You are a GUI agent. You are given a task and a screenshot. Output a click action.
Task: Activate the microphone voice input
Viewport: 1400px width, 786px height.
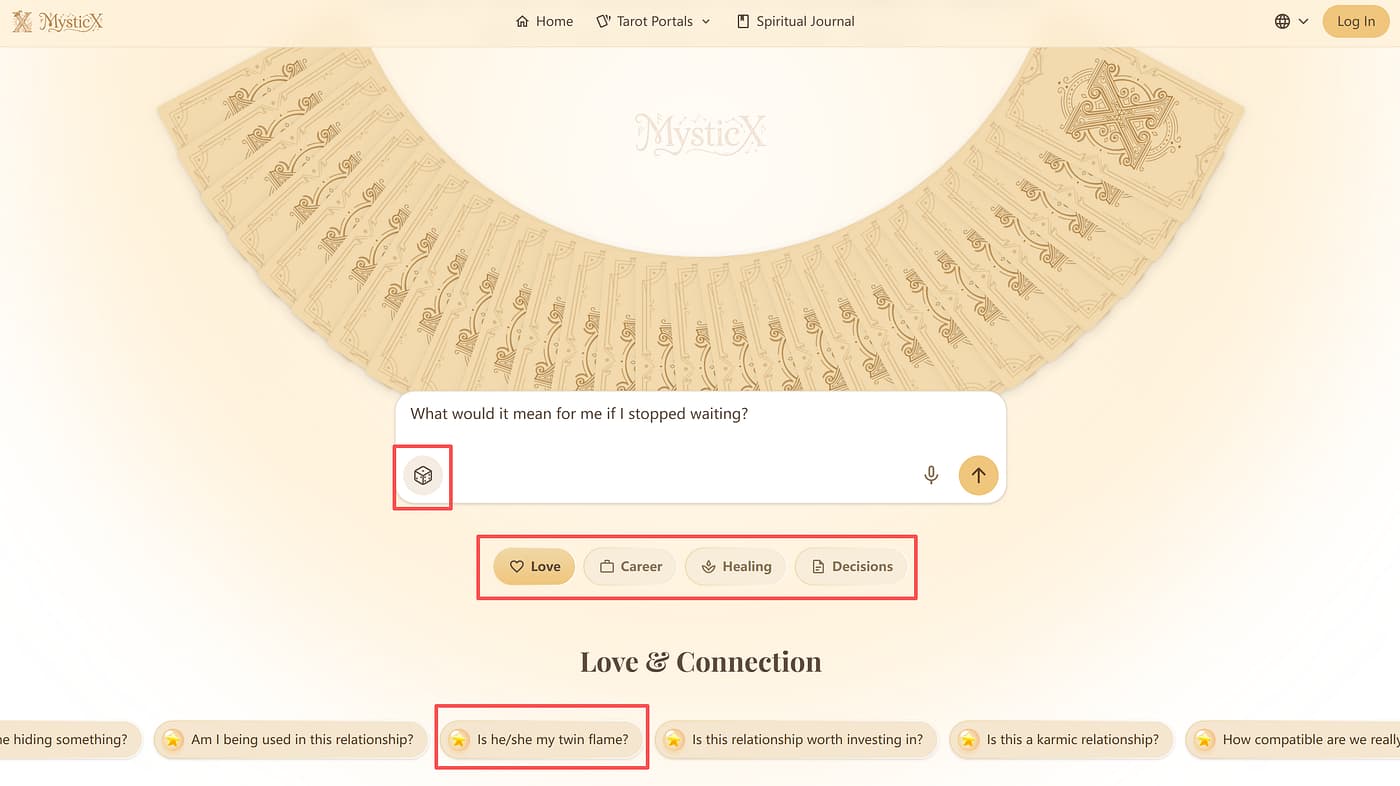click(931, 475)
